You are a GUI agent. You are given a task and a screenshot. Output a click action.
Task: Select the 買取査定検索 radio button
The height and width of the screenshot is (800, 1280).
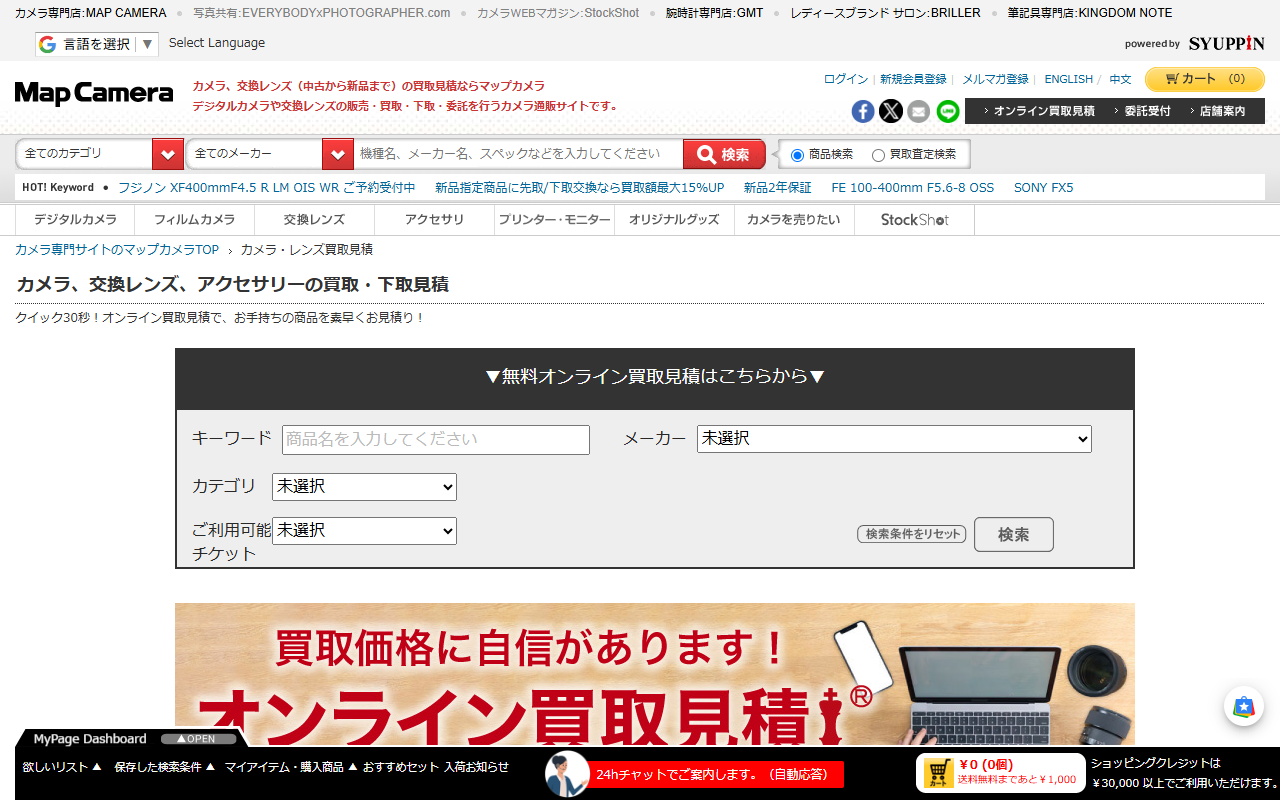pyautogui.click(x=878, y=155)
